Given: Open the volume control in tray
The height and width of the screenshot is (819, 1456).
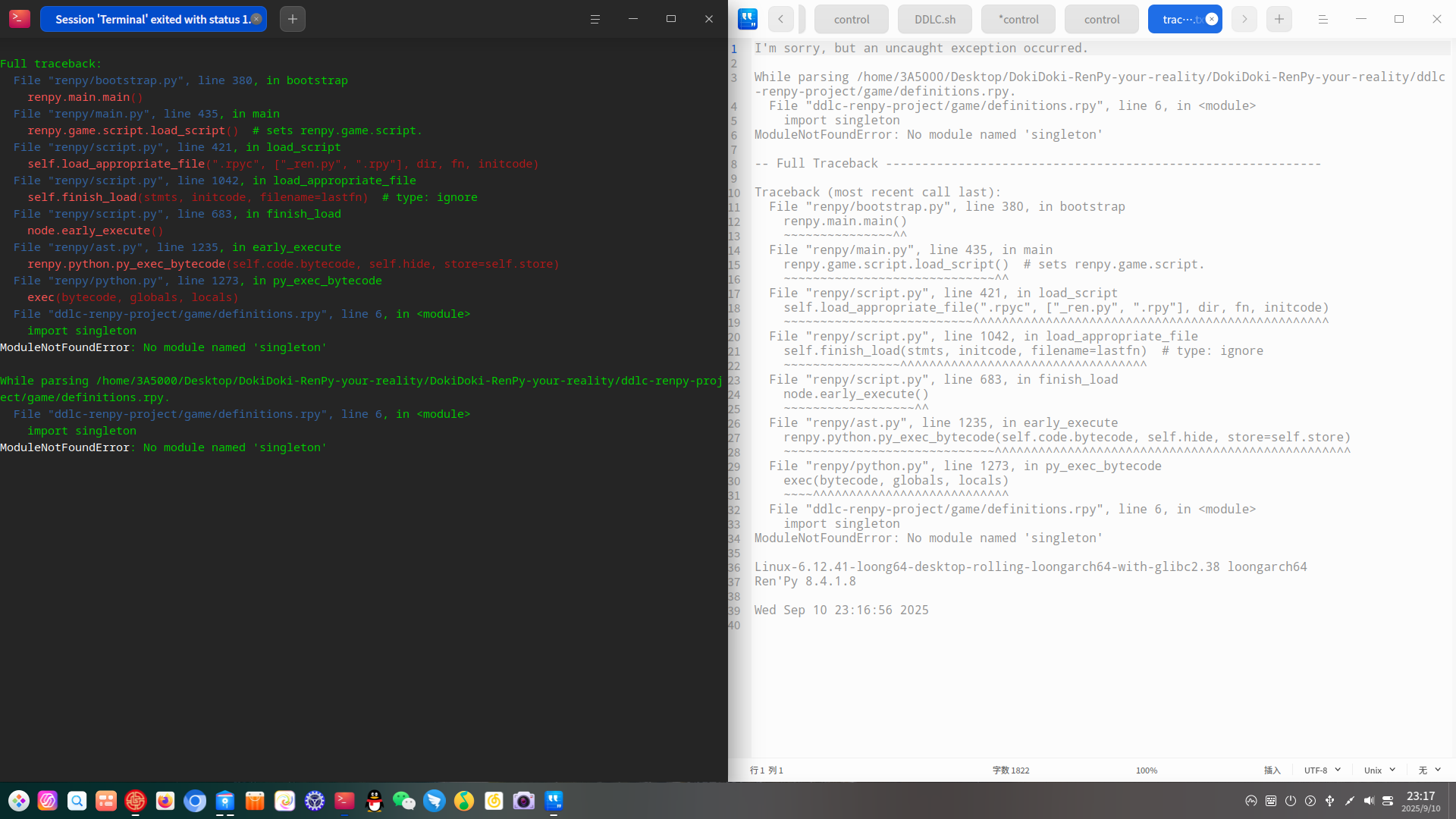Looking at the screenshot, I should (1368, 801).
